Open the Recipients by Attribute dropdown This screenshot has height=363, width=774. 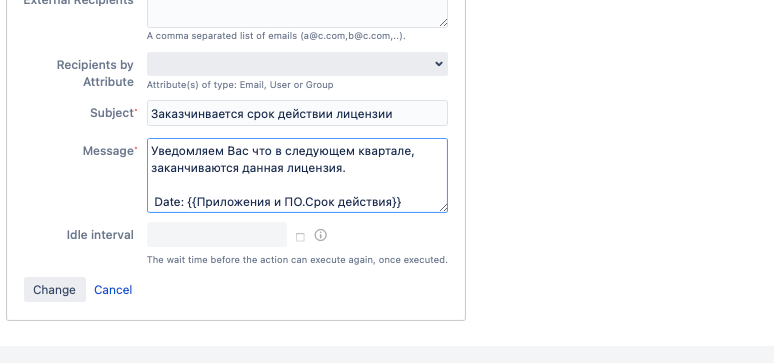[x=297, y=64]
